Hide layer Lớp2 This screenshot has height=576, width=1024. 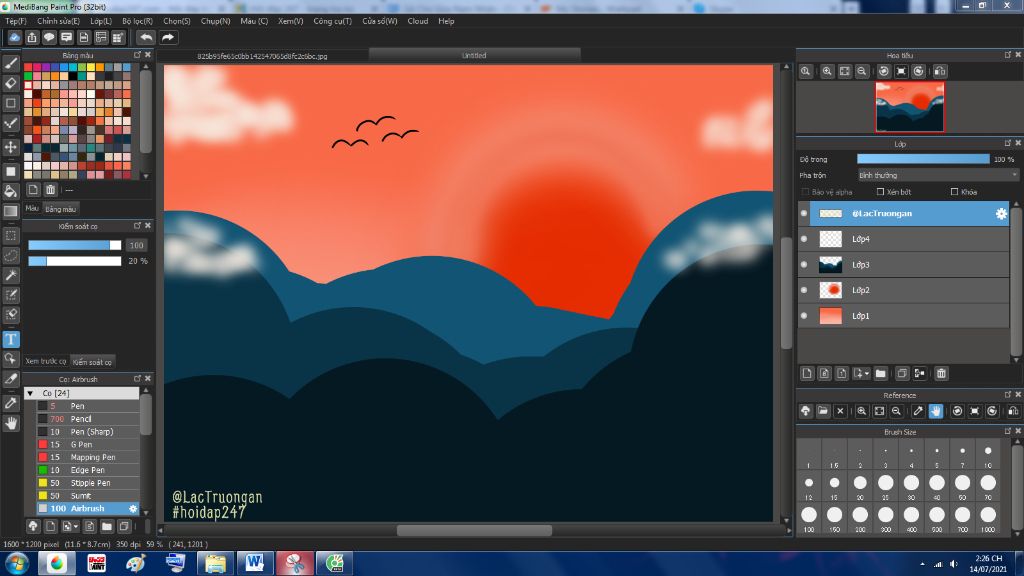(805, 290)
